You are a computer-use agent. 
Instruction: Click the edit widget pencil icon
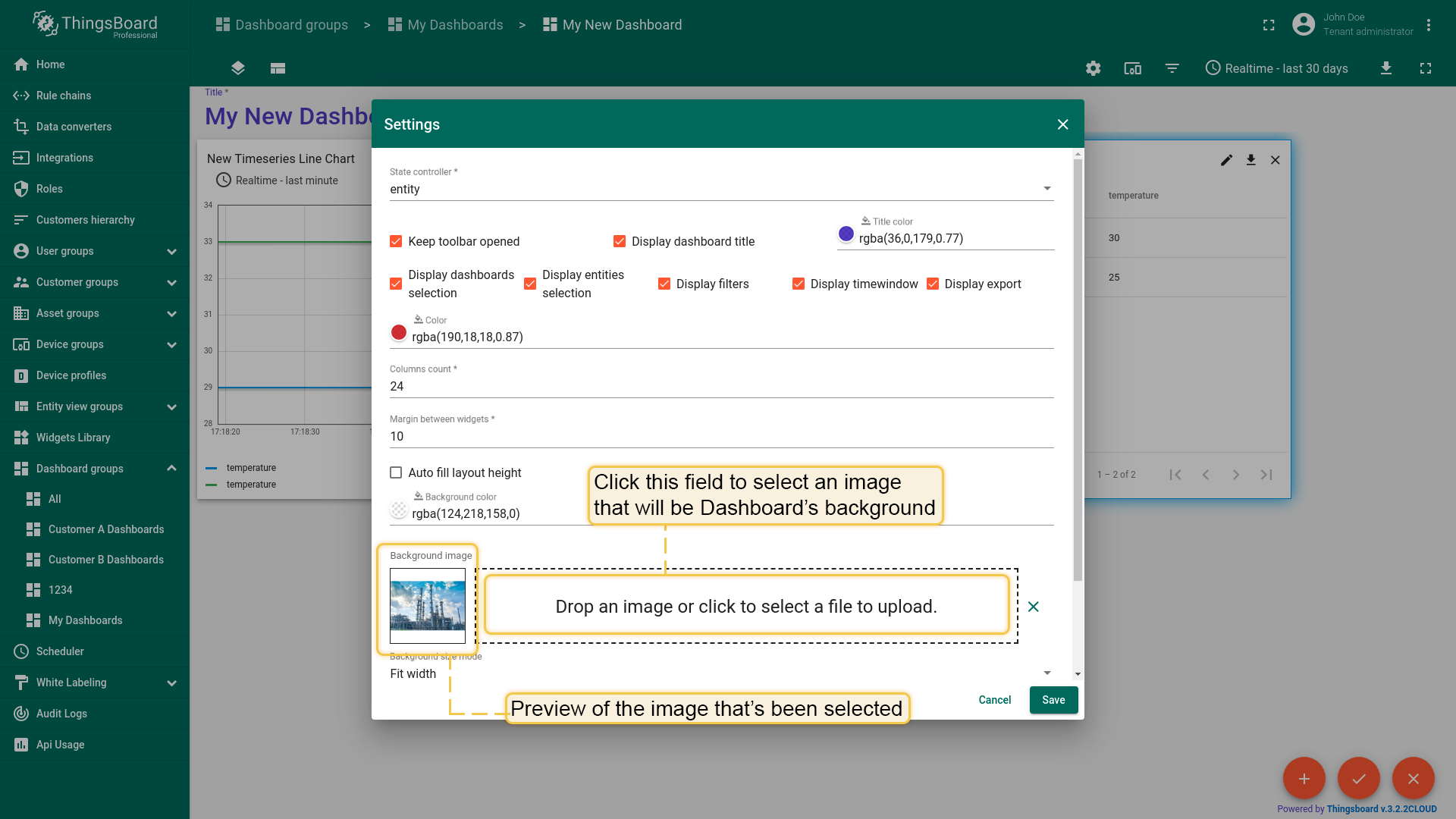tap(1226, 160)
